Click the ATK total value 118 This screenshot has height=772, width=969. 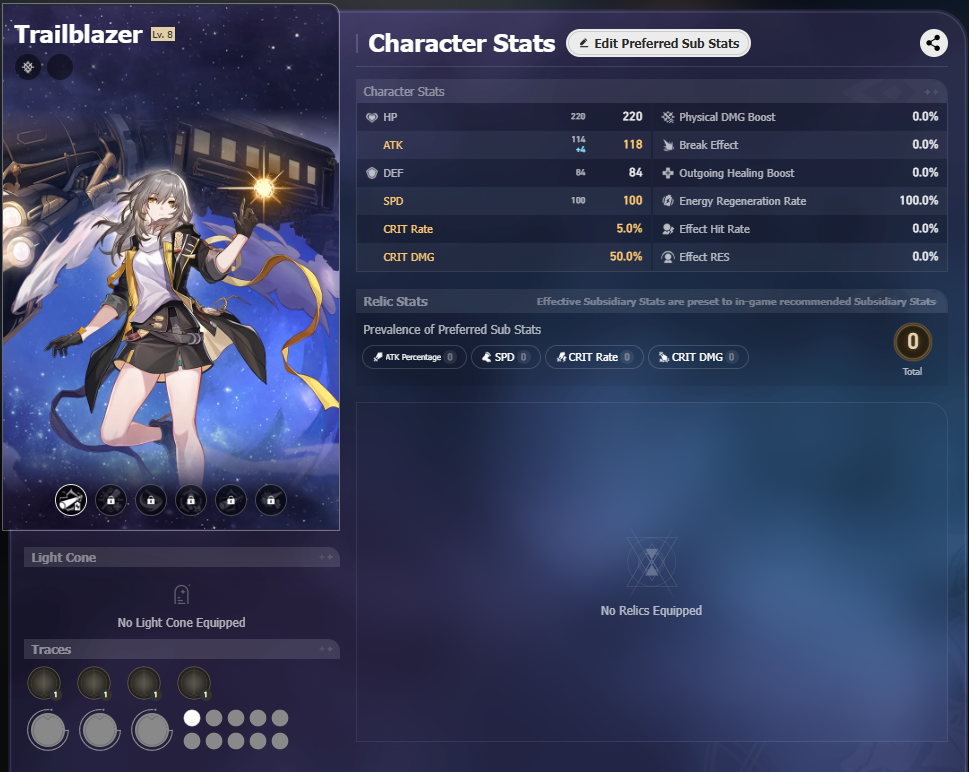[x=632, y=144]
